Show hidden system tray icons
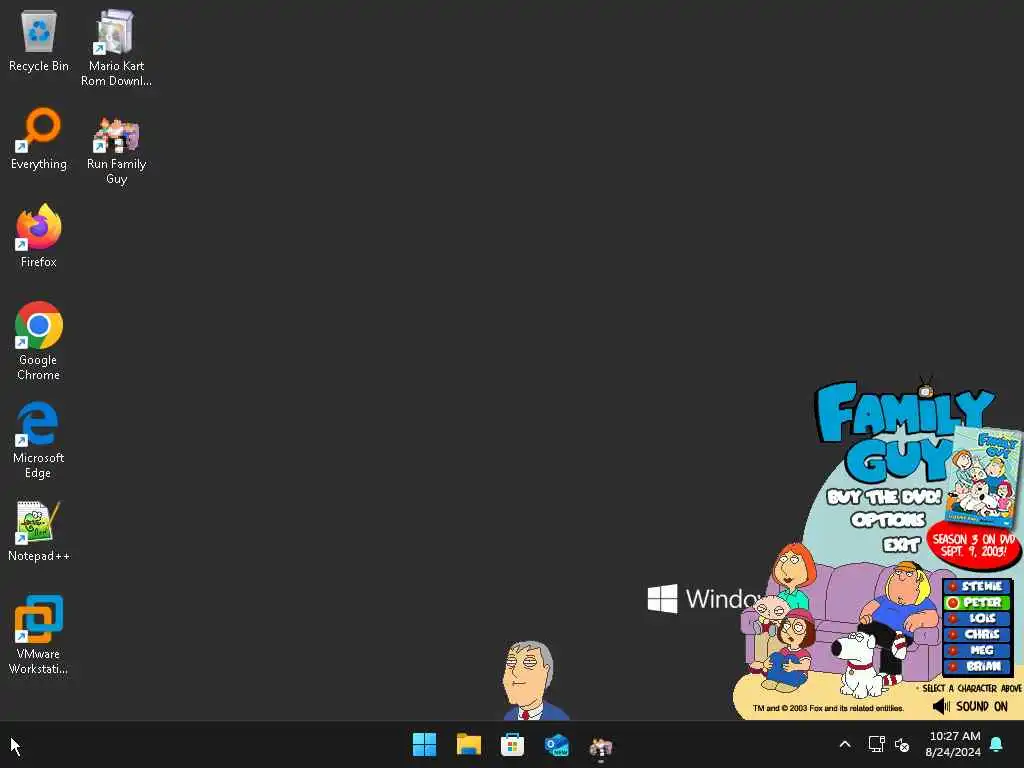1024x768 pixels. point(844,744)
